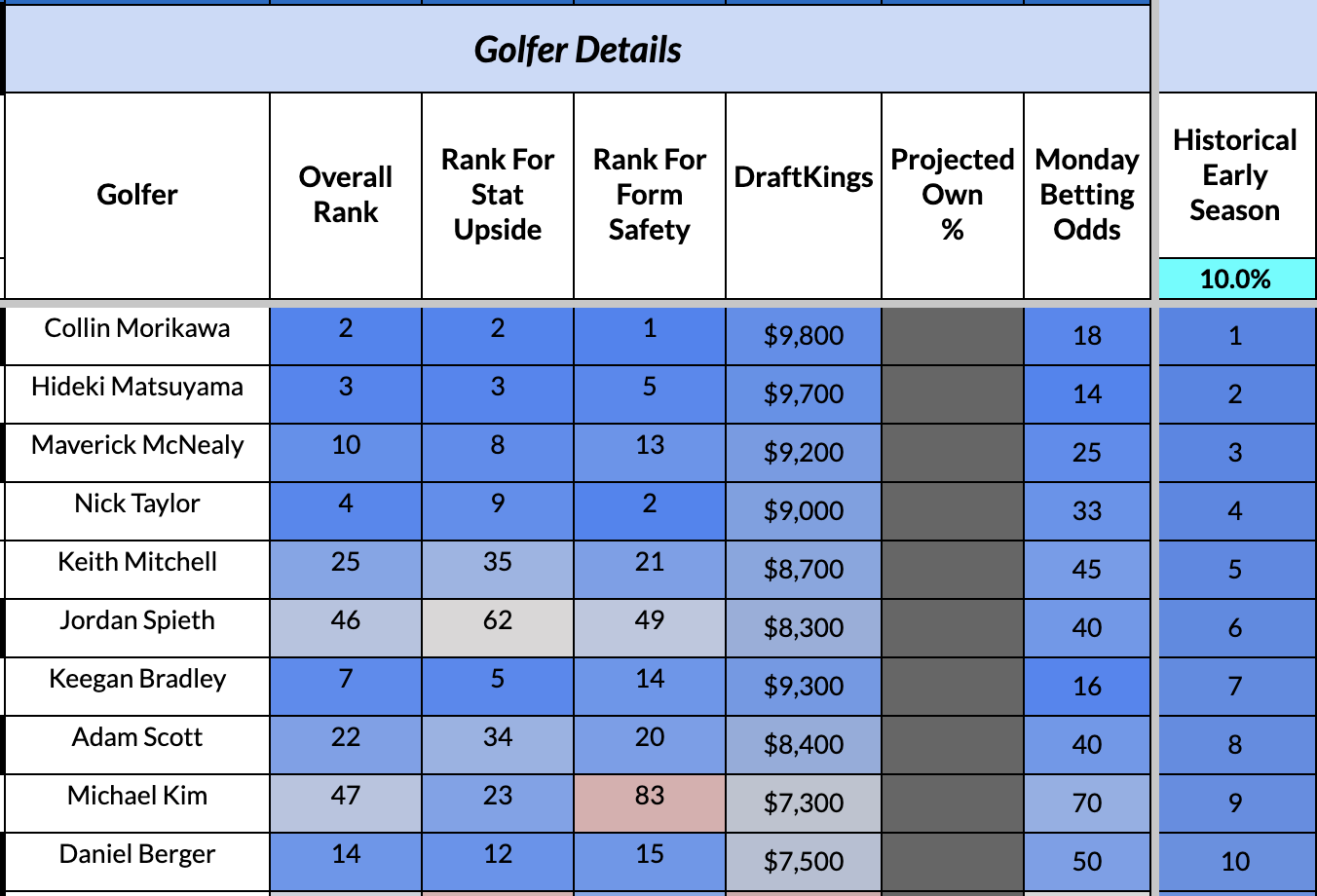Screen dimensions: 1317x896
Task: Select the Overall Rank column header
Action: point(346,195)
